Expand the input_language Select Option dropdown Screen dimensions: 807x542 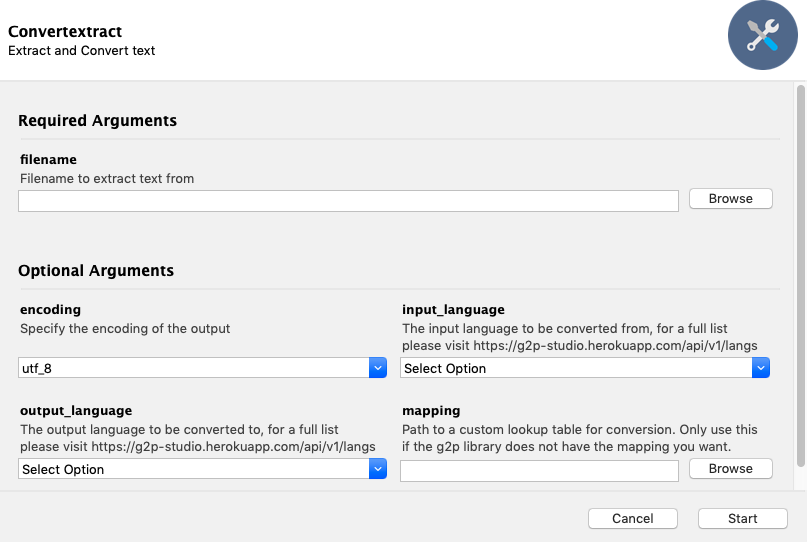click(x=576, y=368)
